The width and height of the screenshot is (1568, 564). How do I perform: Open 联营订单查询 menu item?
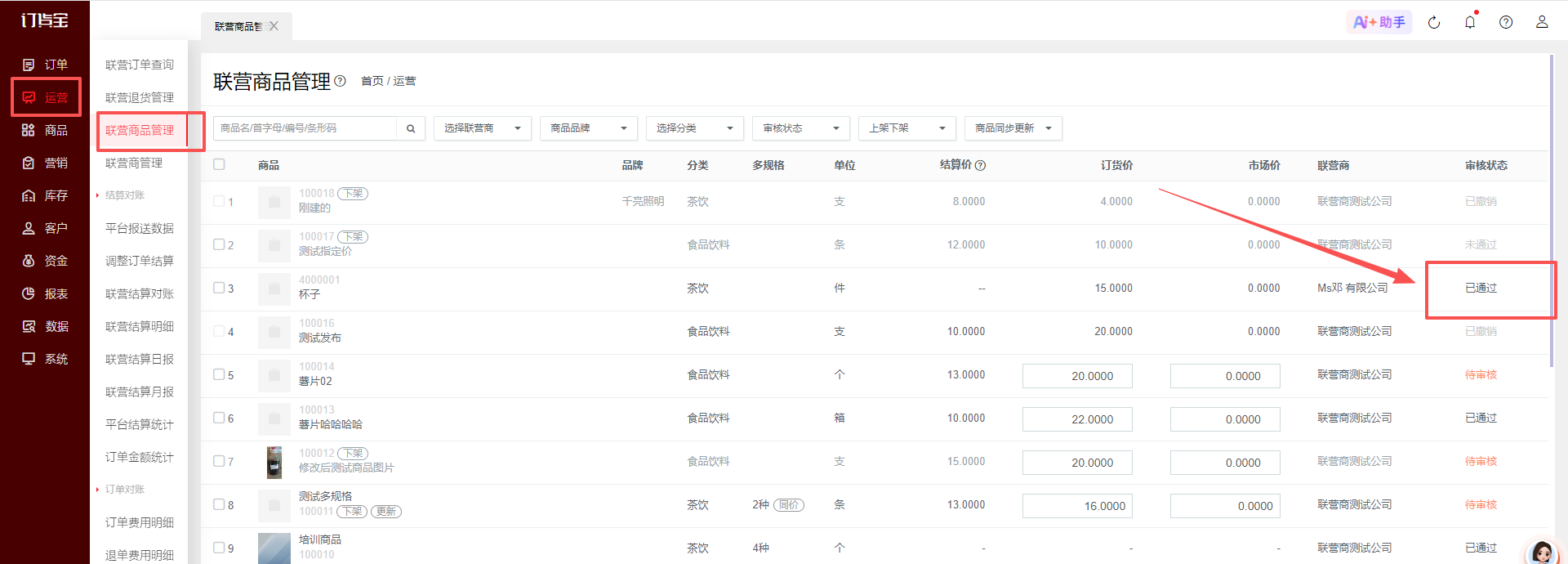140,65
